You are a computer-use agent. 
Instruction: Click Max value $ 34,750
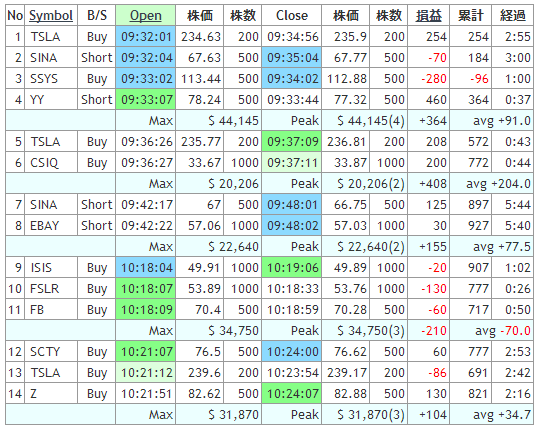pos(233,331)
